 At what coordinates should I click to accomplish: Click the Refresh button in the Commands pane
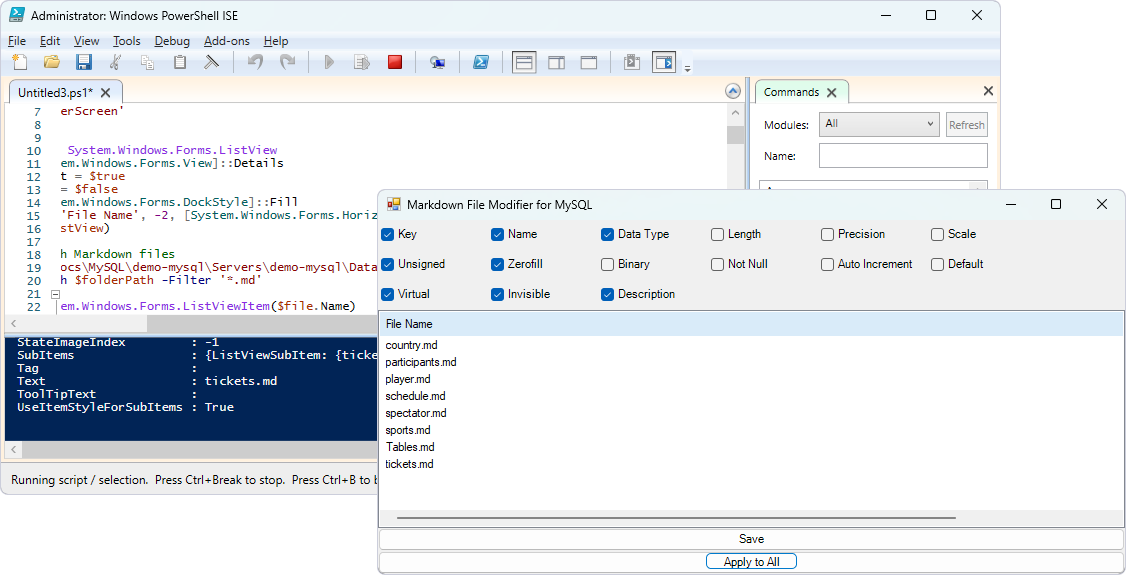[966, 125]
